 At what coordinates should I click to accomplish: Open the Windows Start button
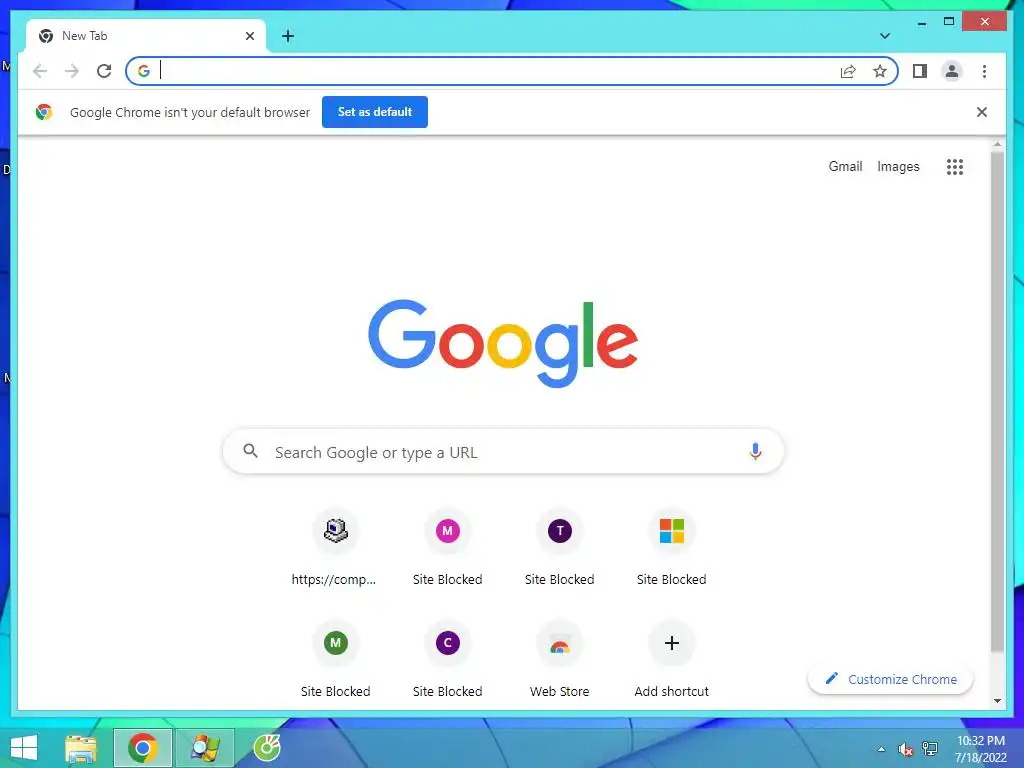(24, 748)
